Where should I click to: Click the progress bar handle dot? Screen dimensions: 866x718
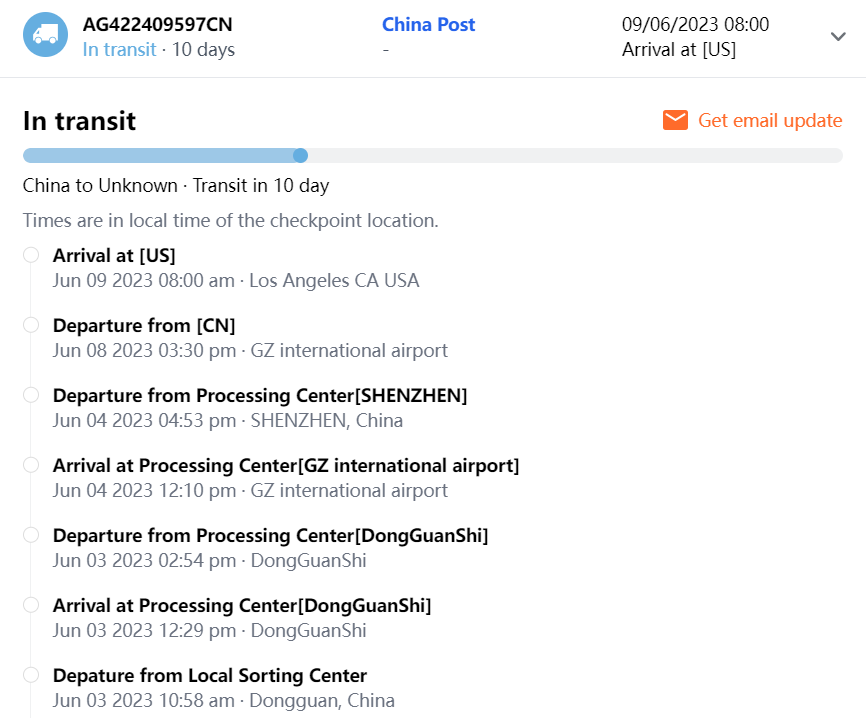(300, 155)
